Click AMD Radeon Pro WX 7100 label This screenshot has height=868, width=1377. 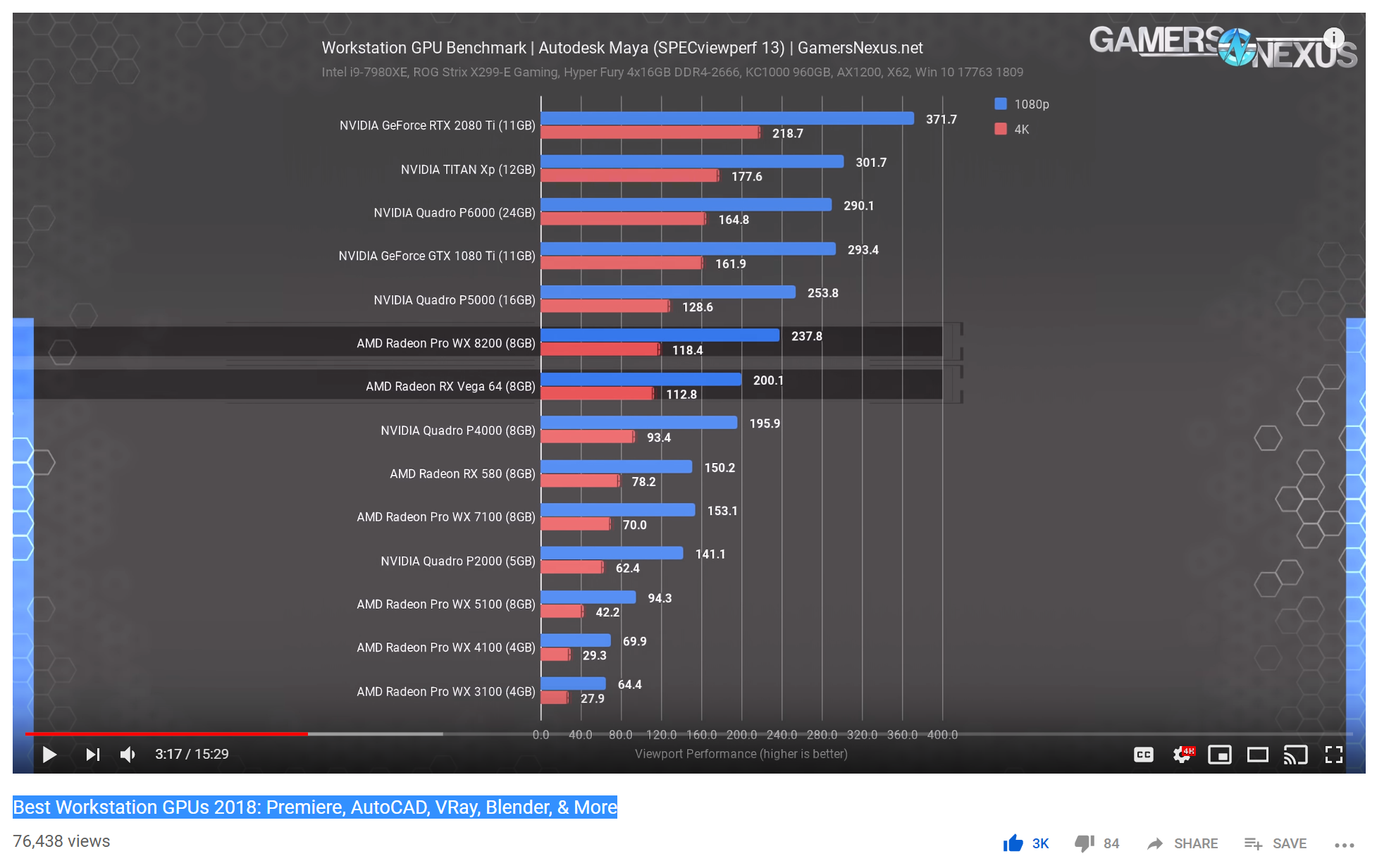click(446, 517)
